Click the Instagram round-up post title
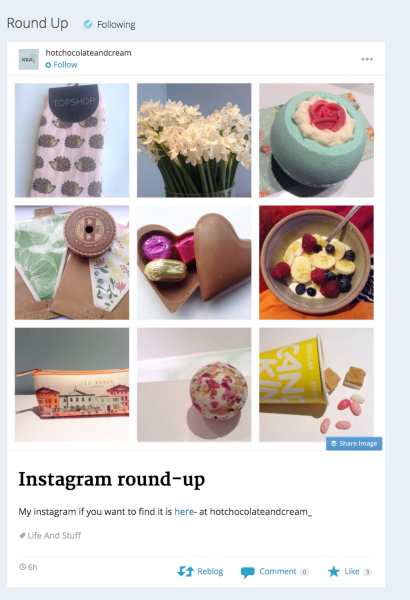This screenshot has height=600, width=410. tap(112, 479)
